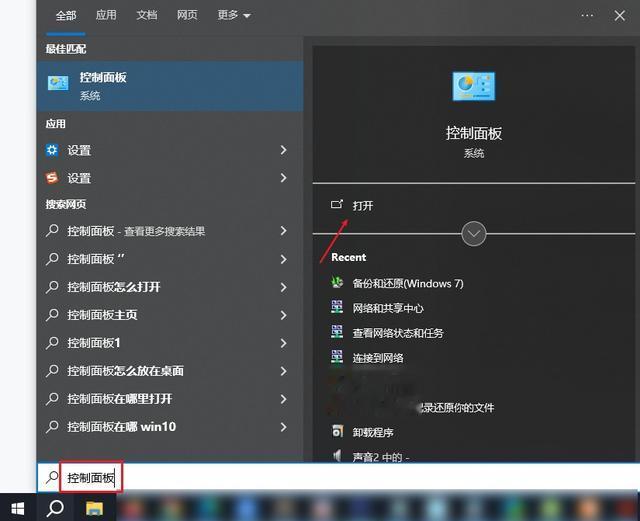640x521 pixels.
Task: Open the Windows Start menu
Action: 18,508
